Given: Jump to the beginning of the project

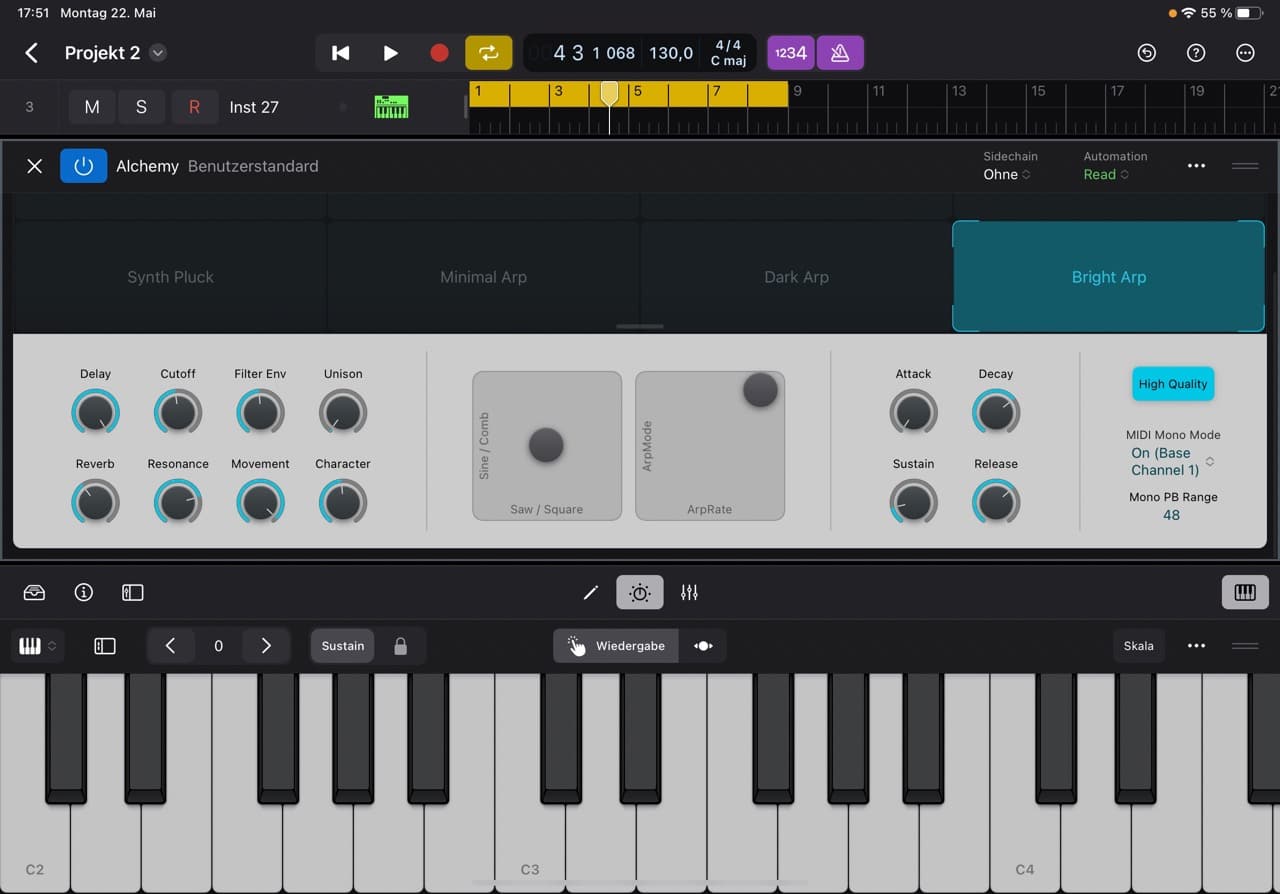Looking at the screenshot, I should click(x=341, y=53).
